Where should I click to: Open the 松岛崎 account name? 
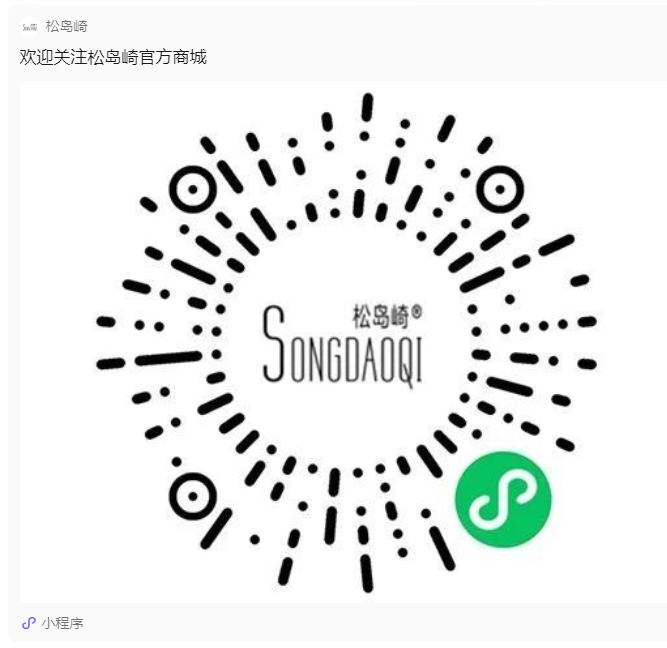click(66, 26)
